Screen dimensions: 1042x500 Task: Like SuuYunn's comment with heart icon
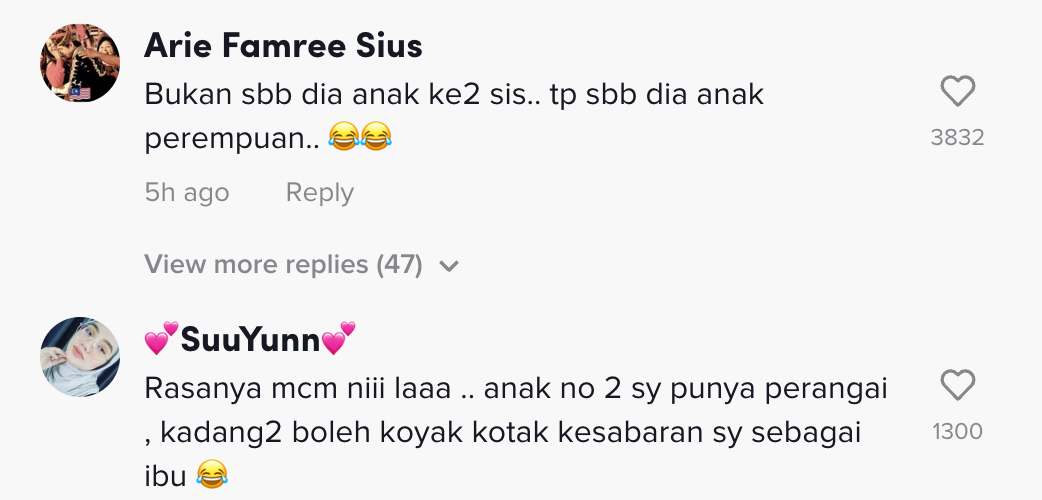pyautogui.click(x=958, y=386)
